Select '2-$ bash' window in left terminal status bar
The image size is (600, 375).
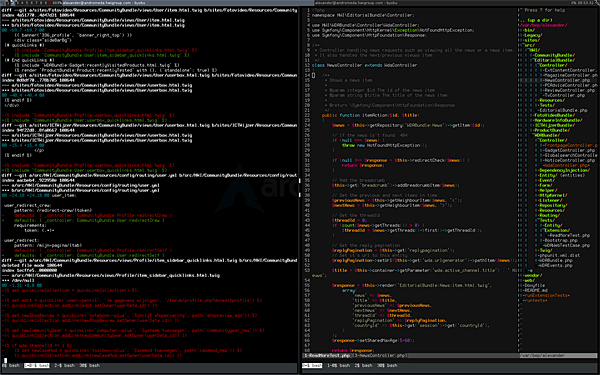(x=64, y=365)
